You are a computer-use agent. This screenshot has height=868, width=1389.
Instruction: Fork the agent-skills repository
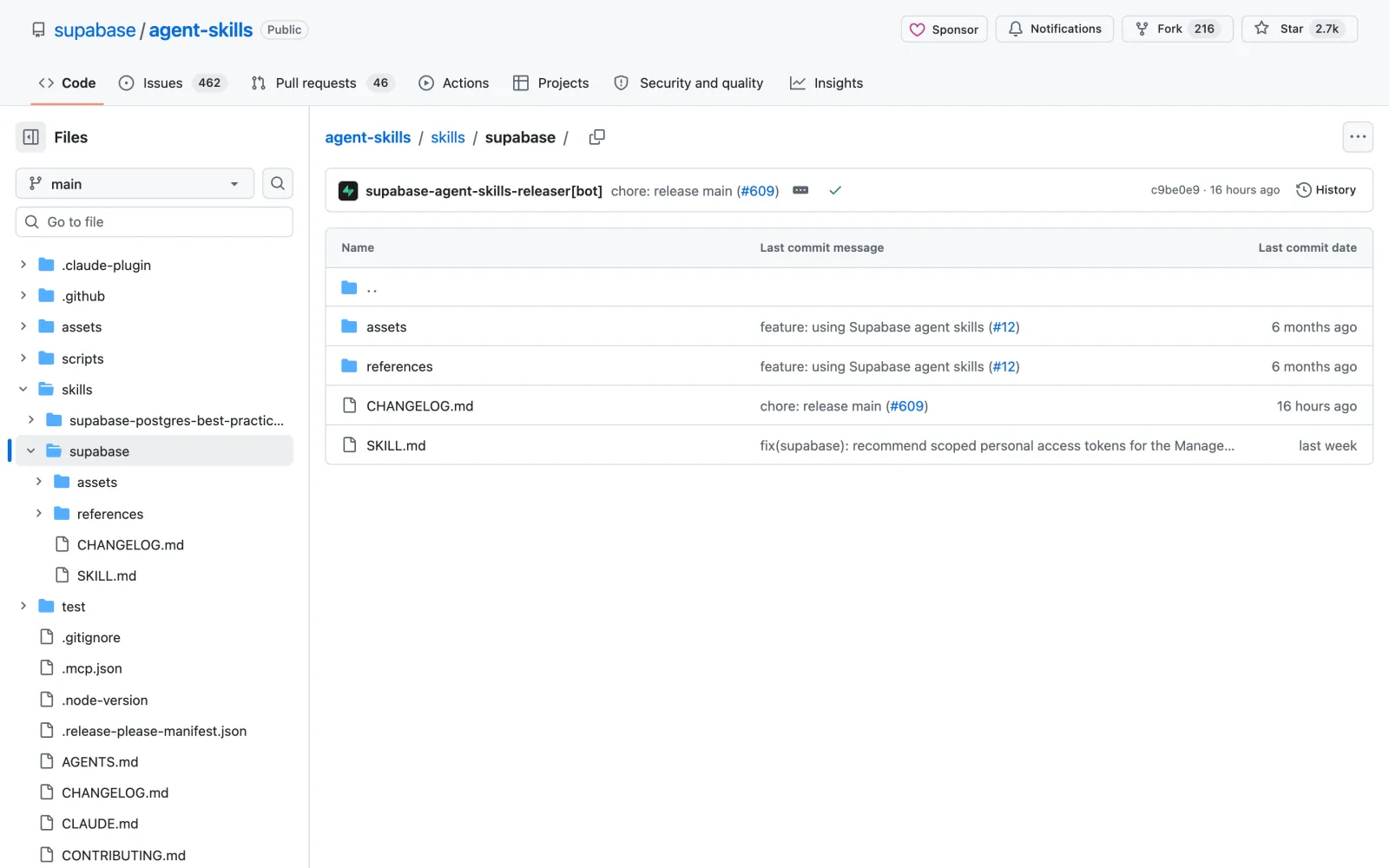(1177, 29)
